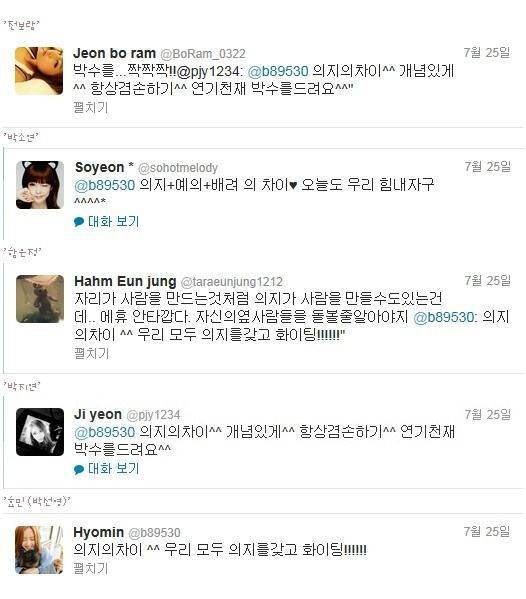Click the 7월 25일 timestamp on Hahm Eun jung's tweet
The width and height of the screenshot is (526, 599).
point(487,281)
